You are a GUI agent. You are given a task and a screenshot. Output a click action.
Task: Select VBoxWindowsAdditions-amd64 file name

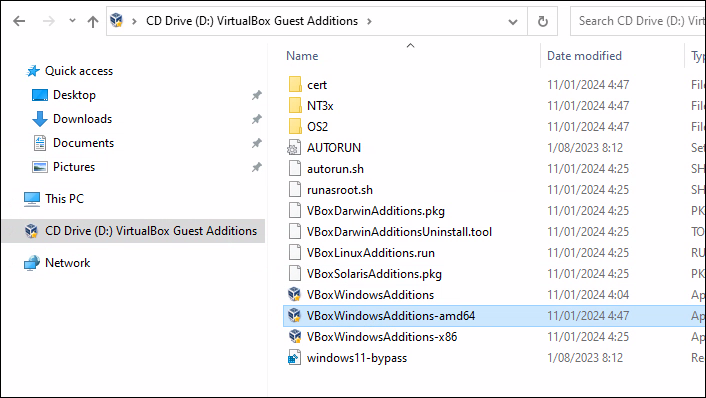click(x=391, y=316)
